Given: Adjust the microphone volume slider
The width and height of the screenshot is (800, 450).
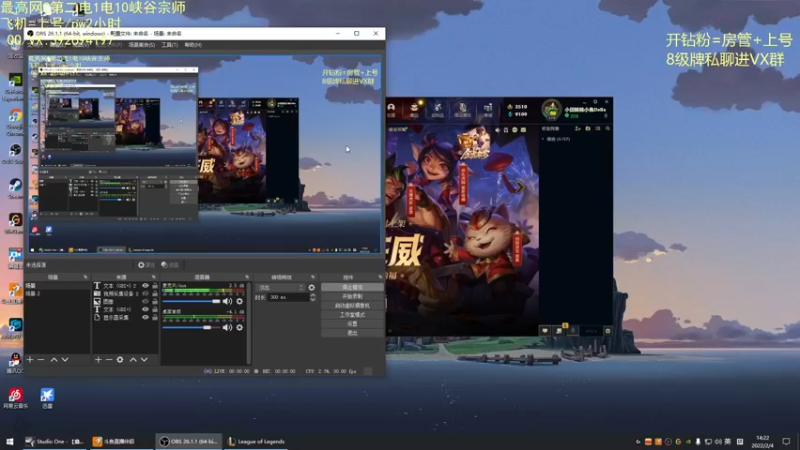Looking at the screenshot, I should click(x=191, y=302).
